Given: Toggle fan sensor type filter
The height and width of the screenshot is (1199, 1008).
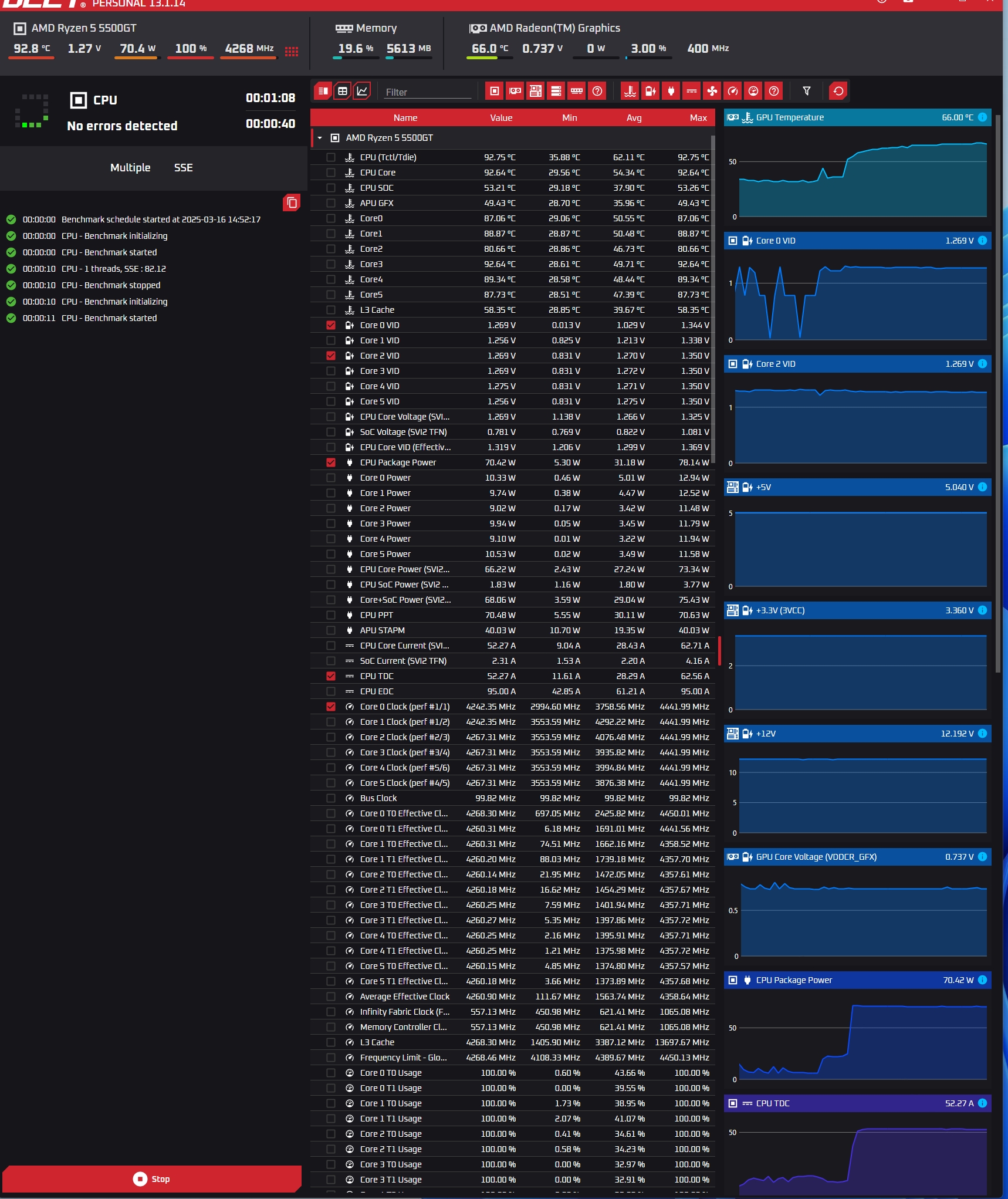Looking at the screenshot, I should click(x=712, y=91).
